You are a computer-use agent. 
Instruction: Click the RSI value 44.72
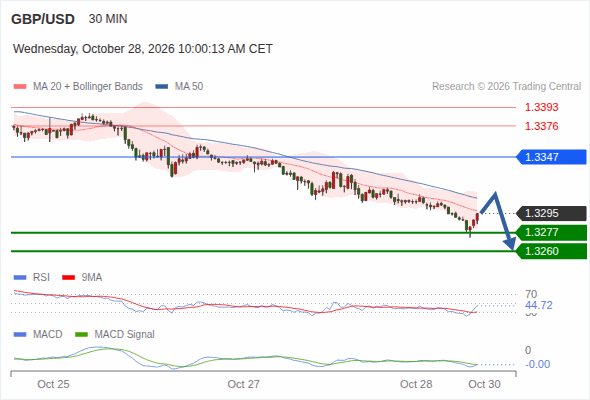point(539,305)
